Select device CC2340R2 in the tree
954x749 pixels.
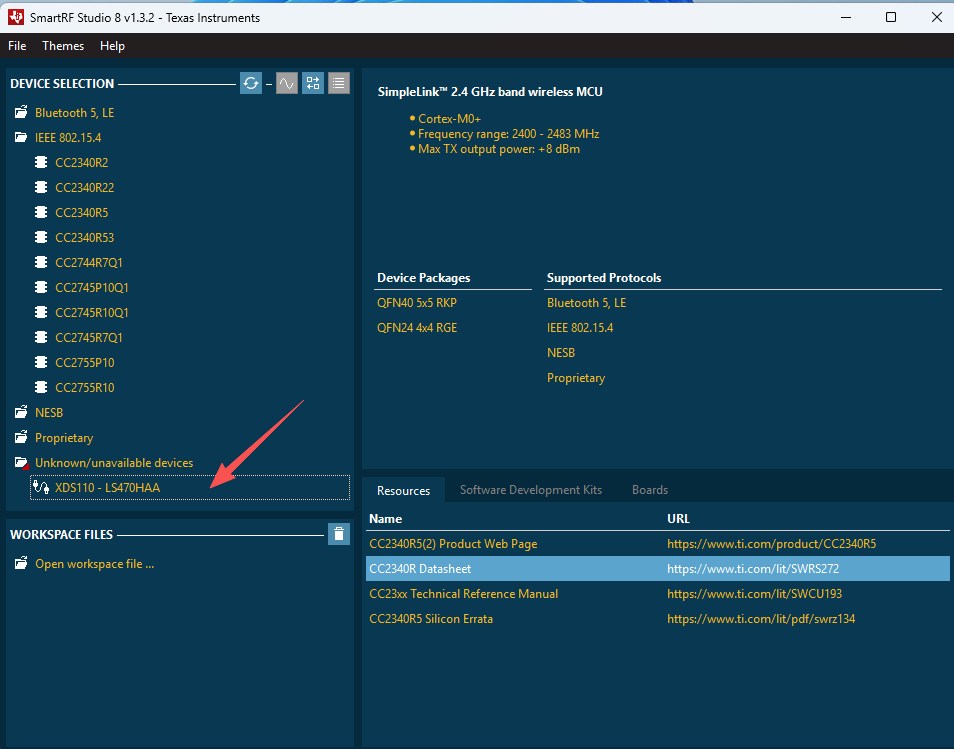click(x=82, y=162)
